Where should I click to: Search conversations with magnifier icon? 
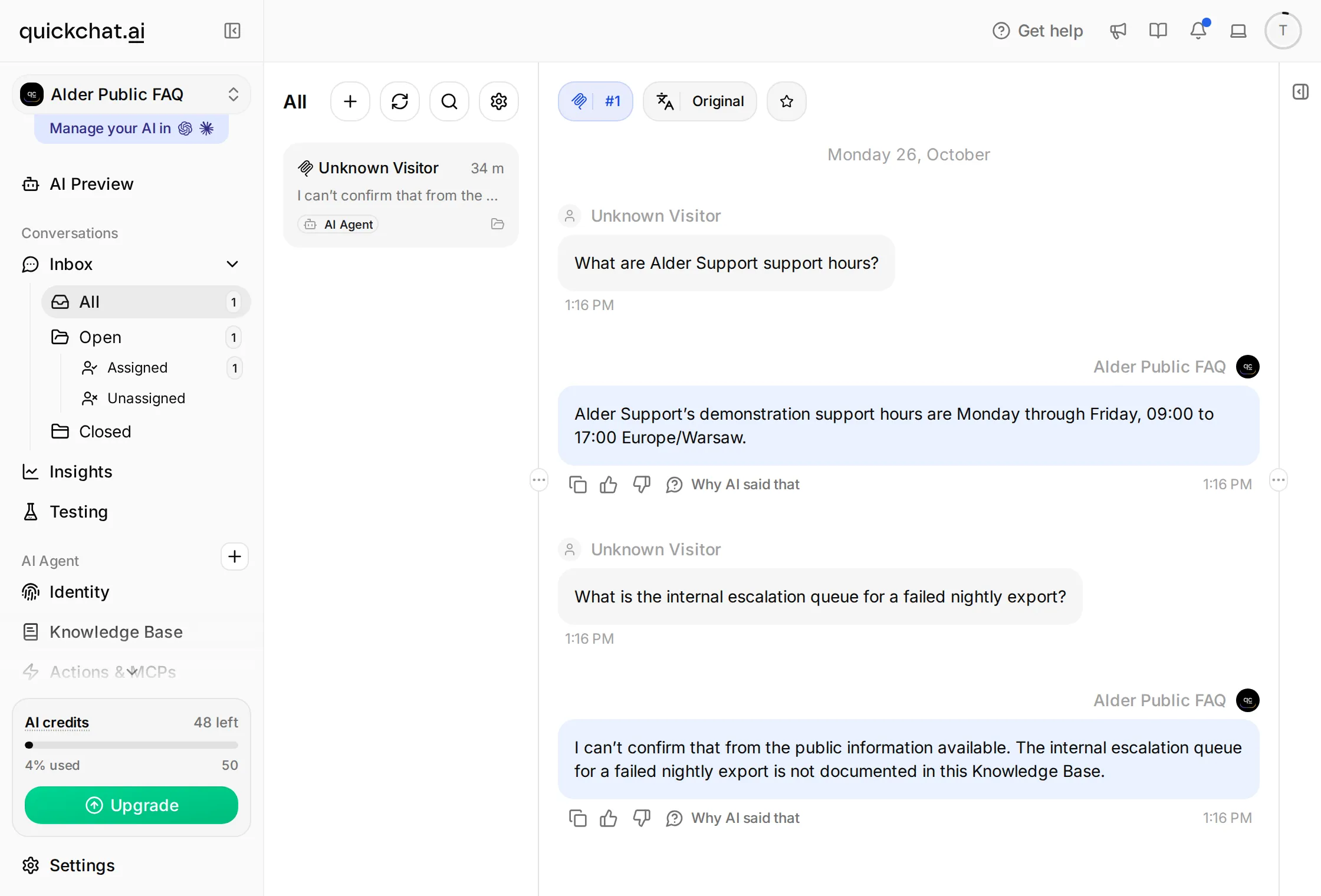(x=449, y=101)
